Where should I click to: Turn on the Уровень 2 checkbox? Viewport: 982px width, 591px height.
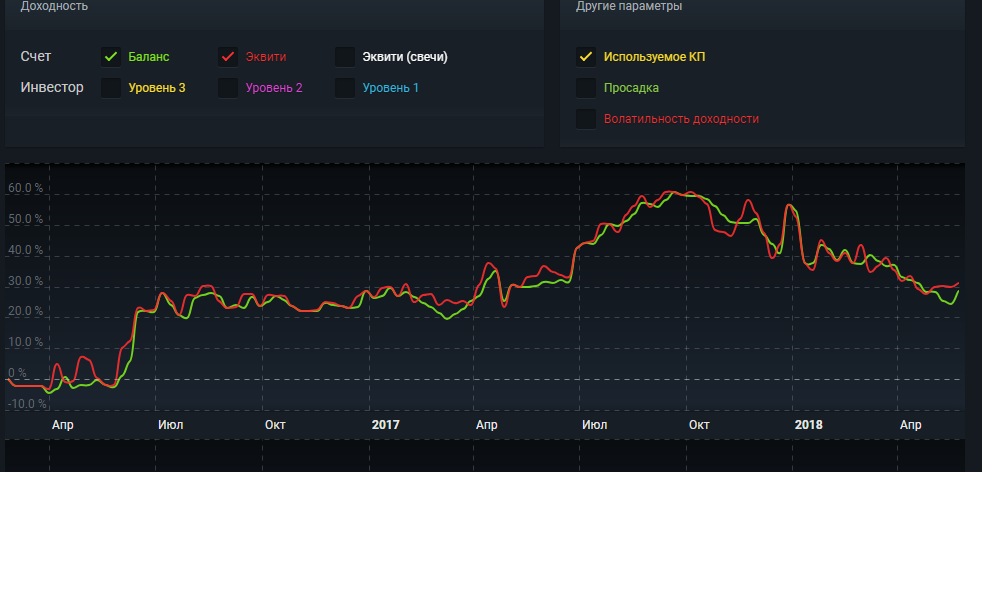(228, 88)
